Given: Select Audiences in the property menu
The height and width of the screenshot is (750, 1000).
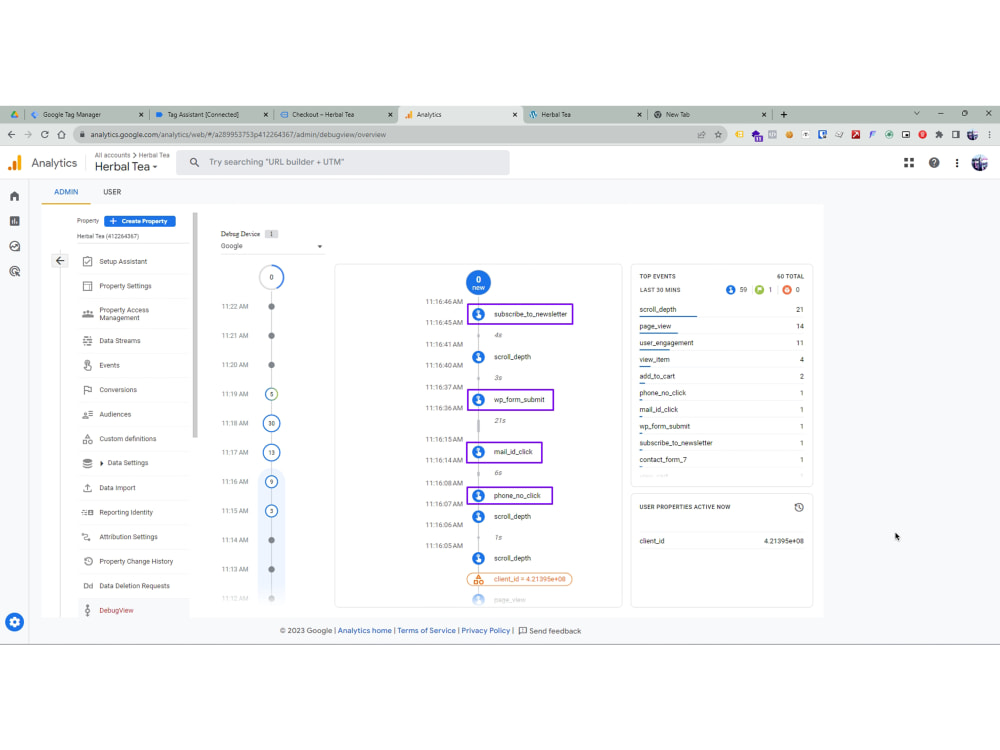Looking at the screenshot, I should click(113, 414).
